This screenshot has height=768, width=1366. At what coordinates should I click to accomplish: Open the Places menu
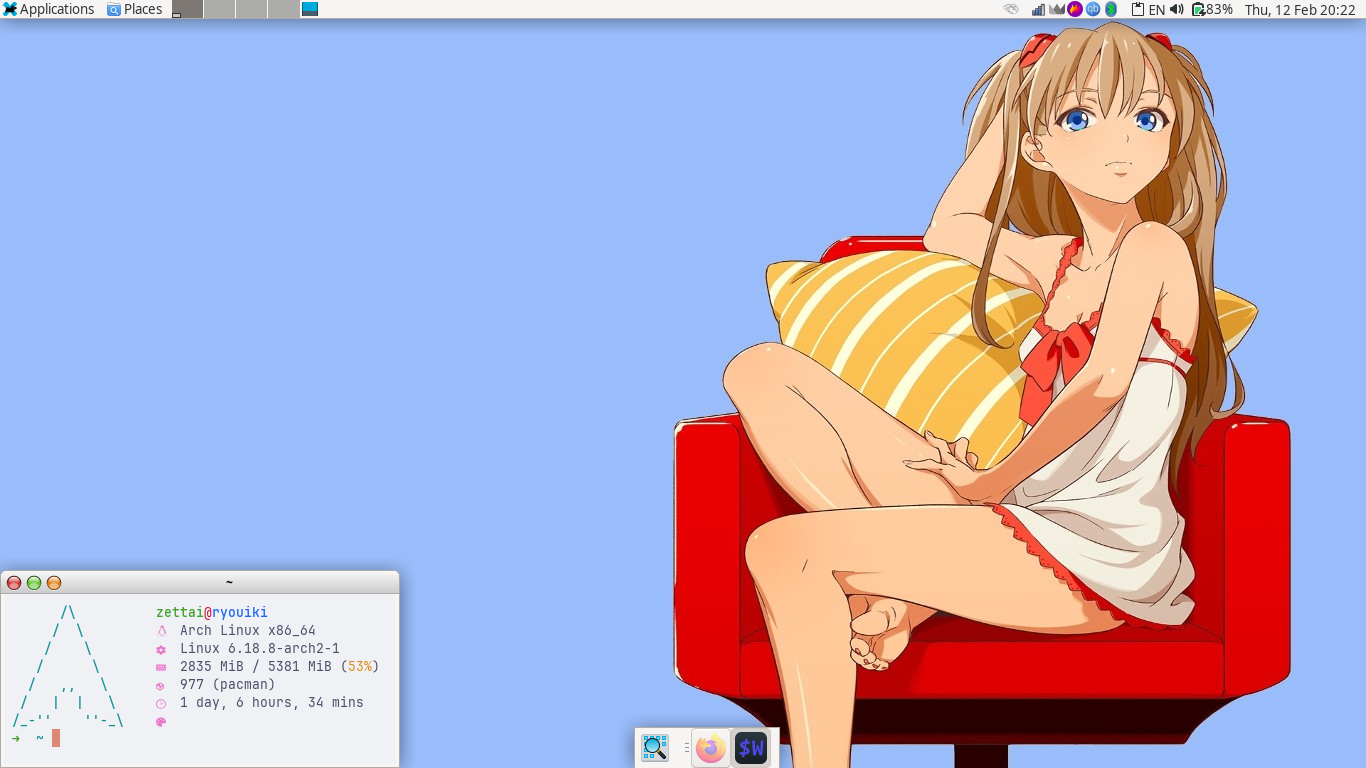(x=135, y=9)
